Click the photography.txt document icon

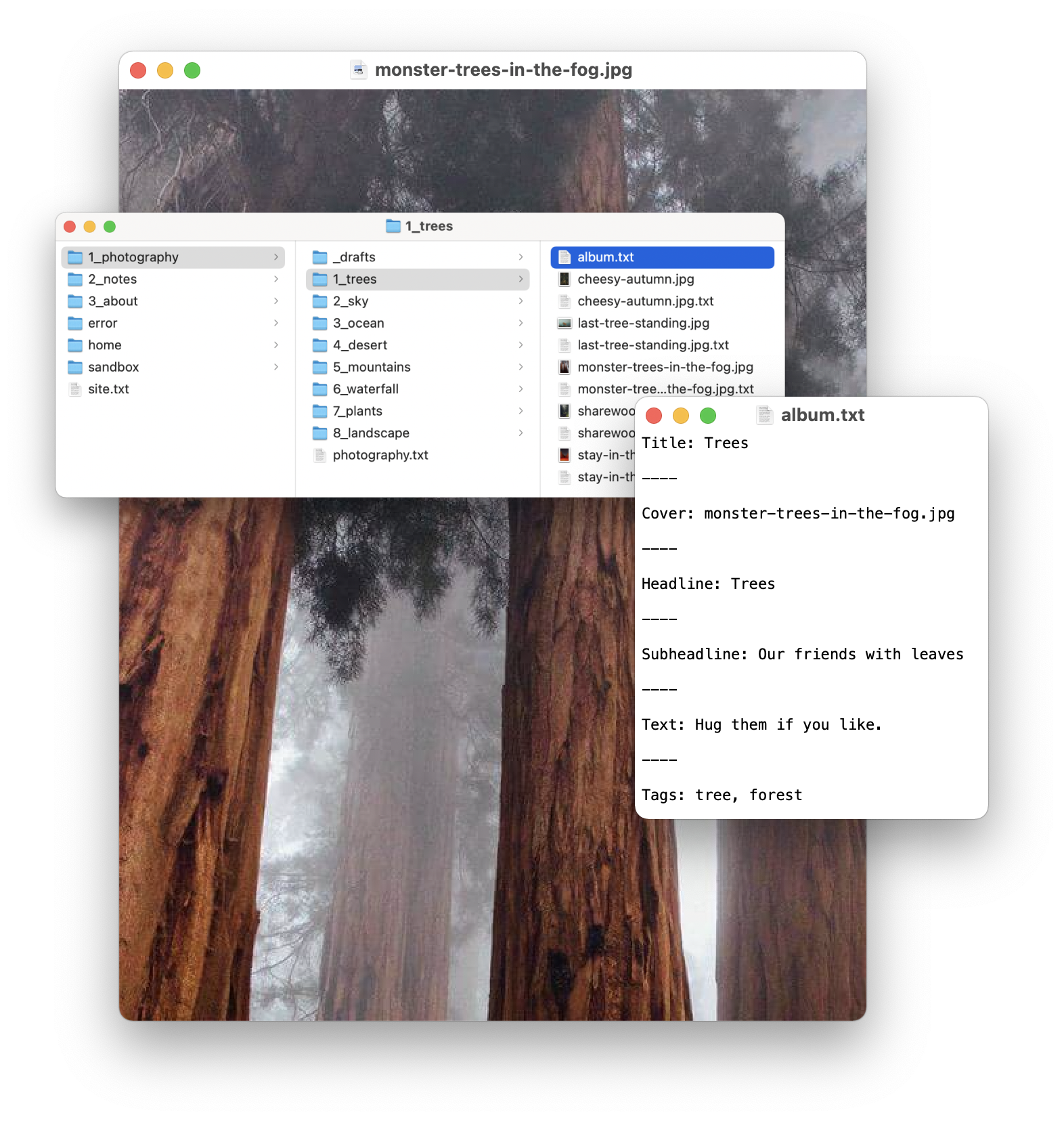(x=320, y=455)
